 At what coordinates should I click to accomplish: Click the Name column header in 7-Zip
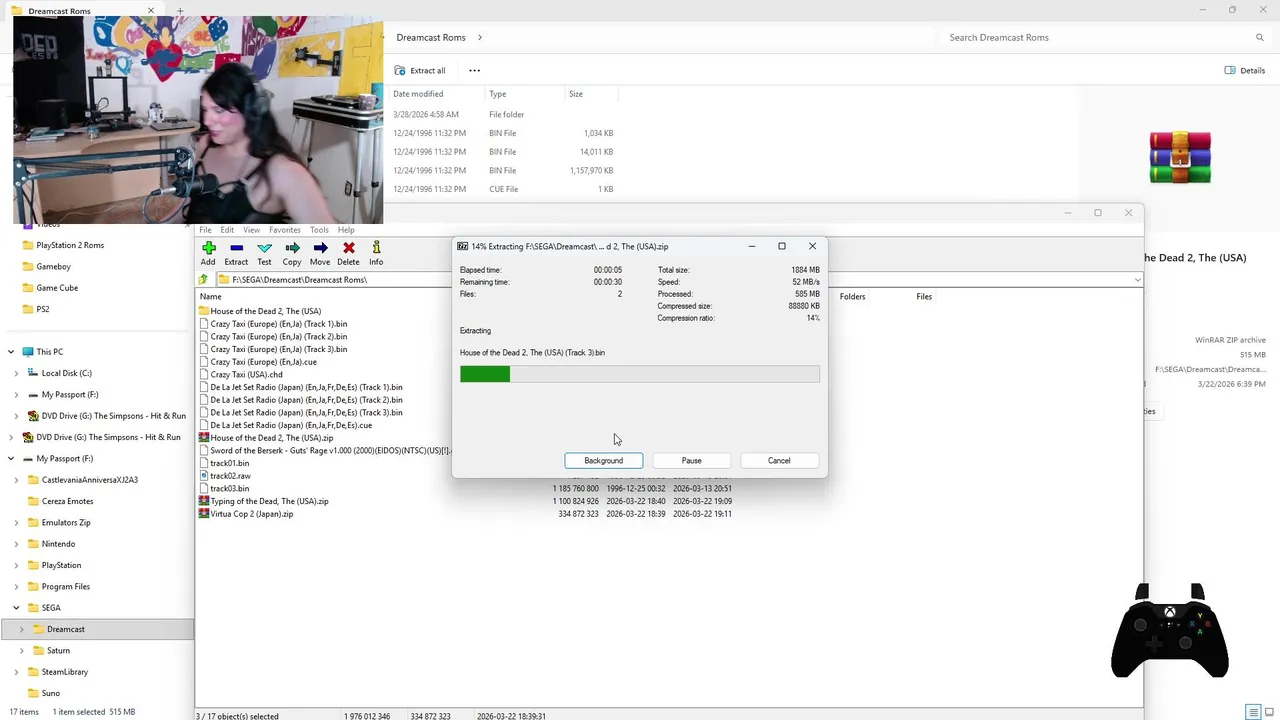[210, 296]
